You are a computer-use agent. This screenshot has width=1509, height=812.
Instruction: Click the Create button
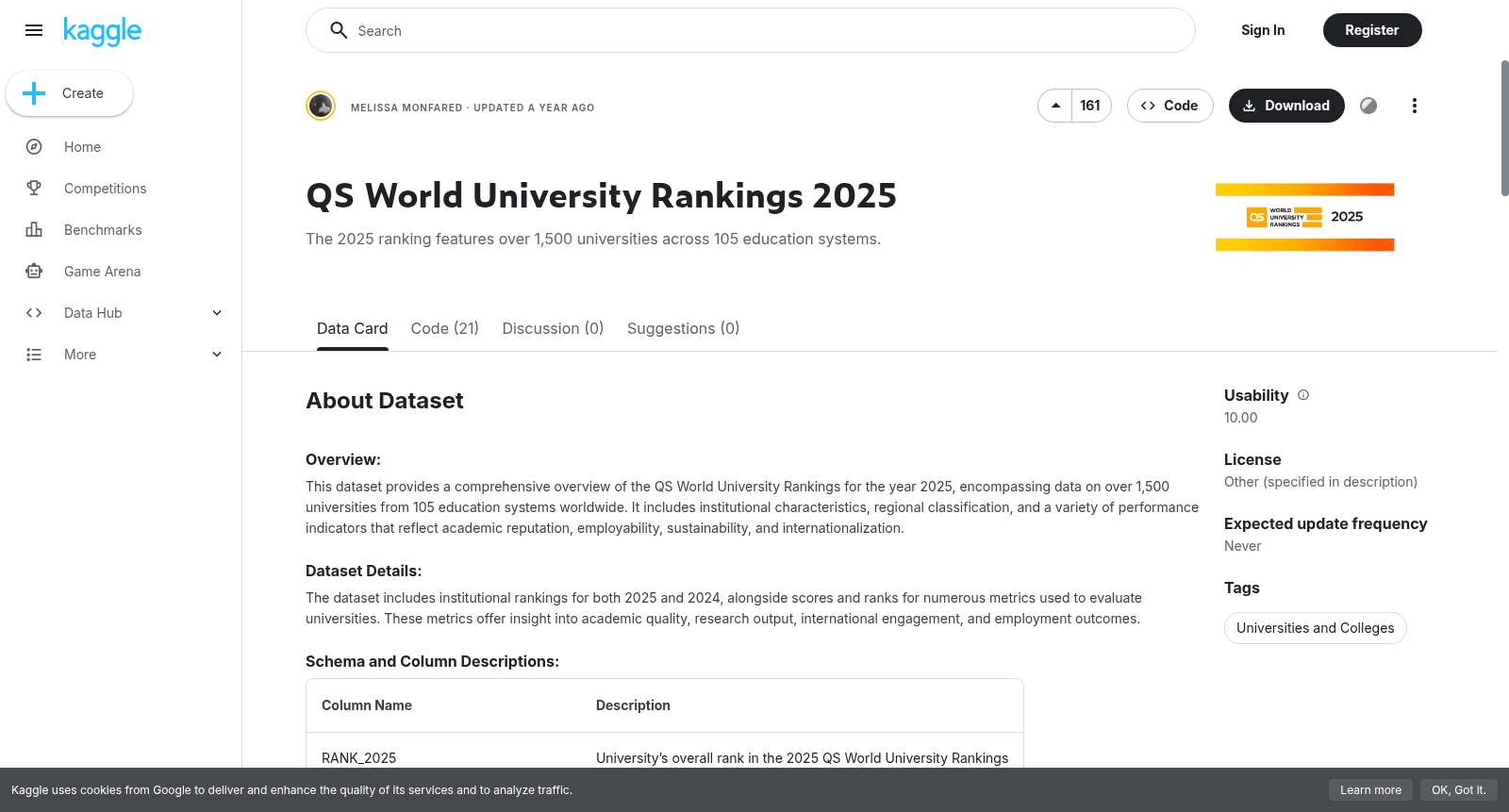69,93
